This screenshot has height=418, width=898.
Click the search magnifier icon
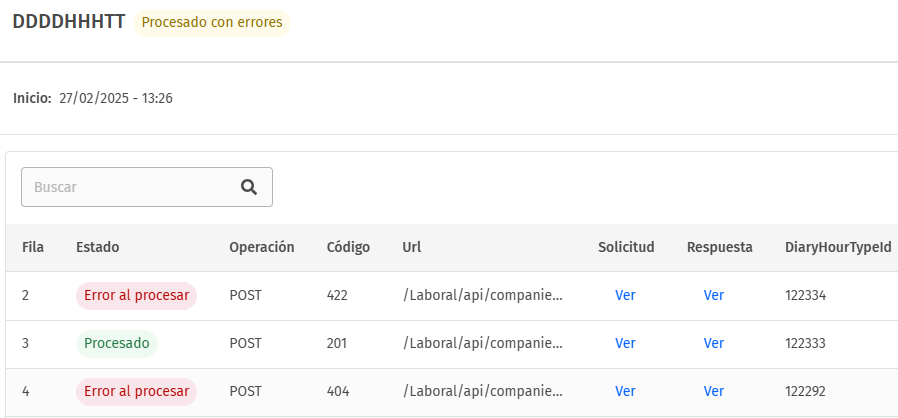[249, 187]
